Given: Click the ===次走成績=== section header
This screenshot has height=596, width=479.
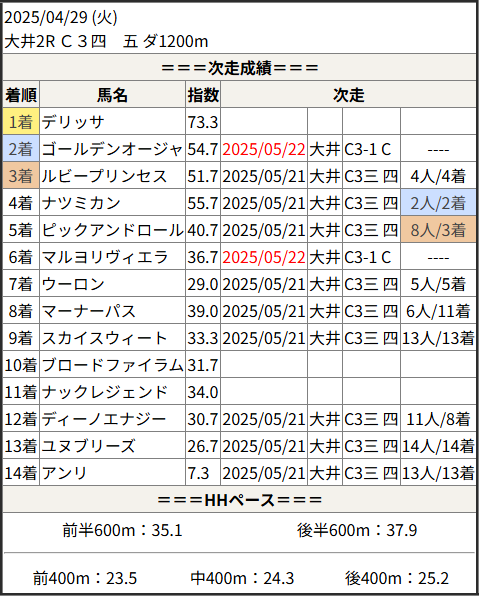Looking at the screenshot, I should [x=240, y=68].
